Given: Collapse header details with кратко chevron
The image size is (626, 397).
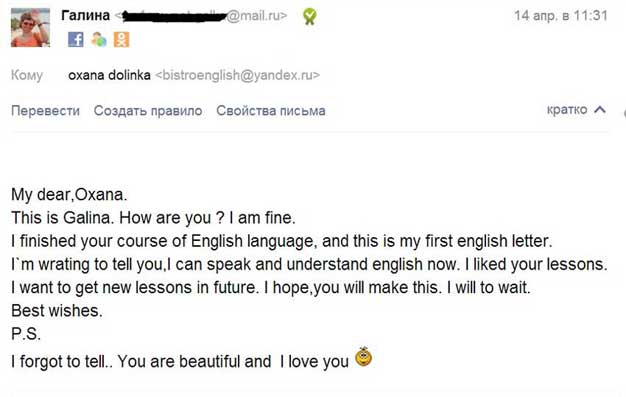Looking at the screenshot, I should tap(600, 109).
